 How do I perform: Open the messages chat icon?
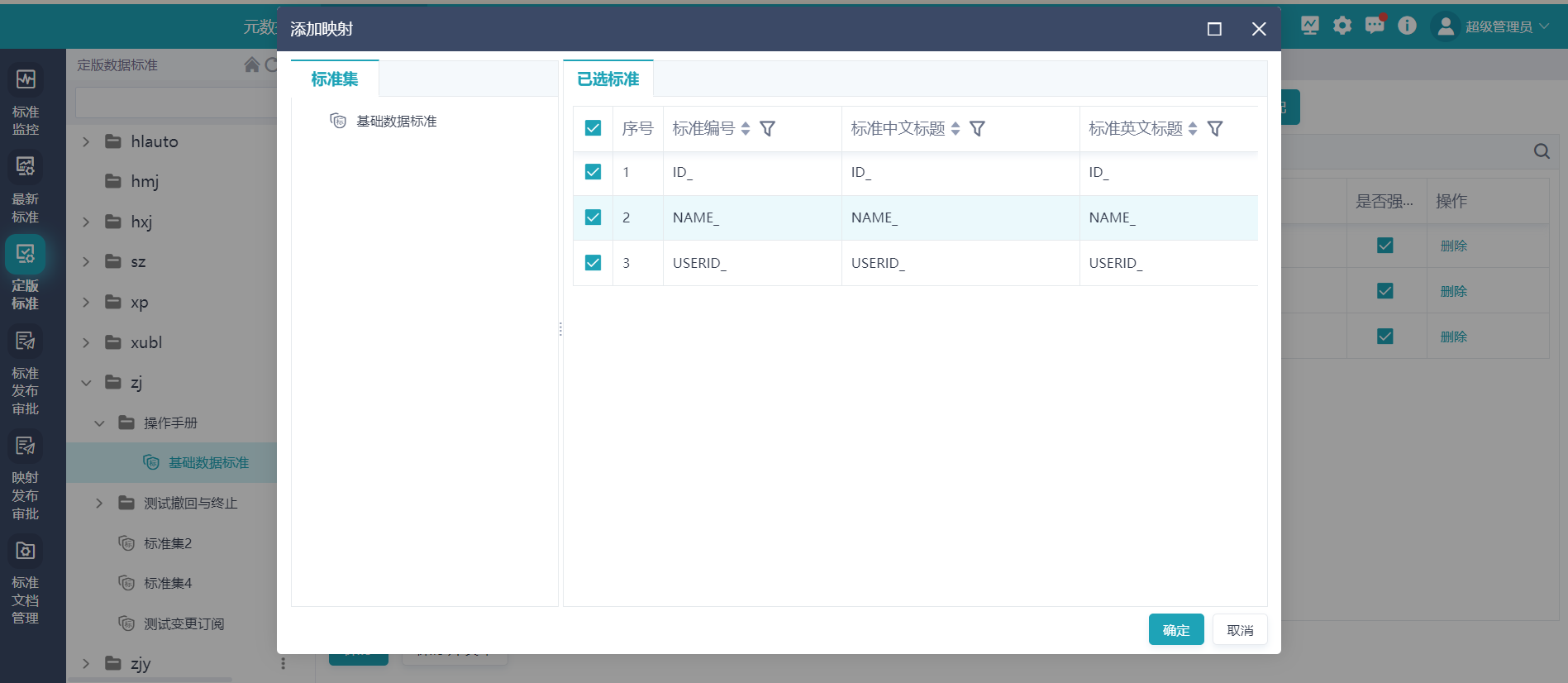tap(1374, 26)
